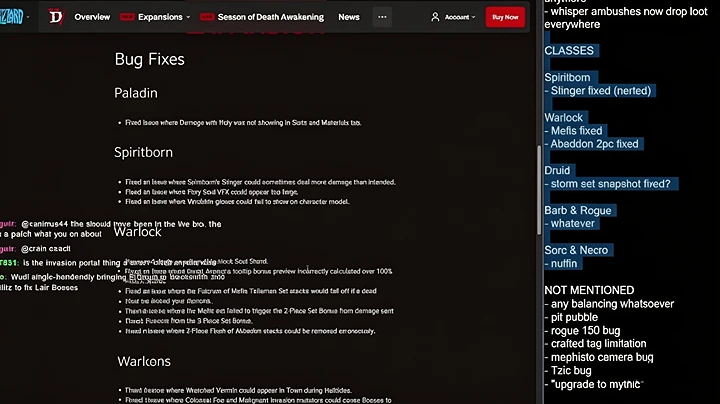Click the 'NOT MENTIONED' text in notes
This screenshot has width=720, height=404.
pyautogui.click(x=589, y=291)
